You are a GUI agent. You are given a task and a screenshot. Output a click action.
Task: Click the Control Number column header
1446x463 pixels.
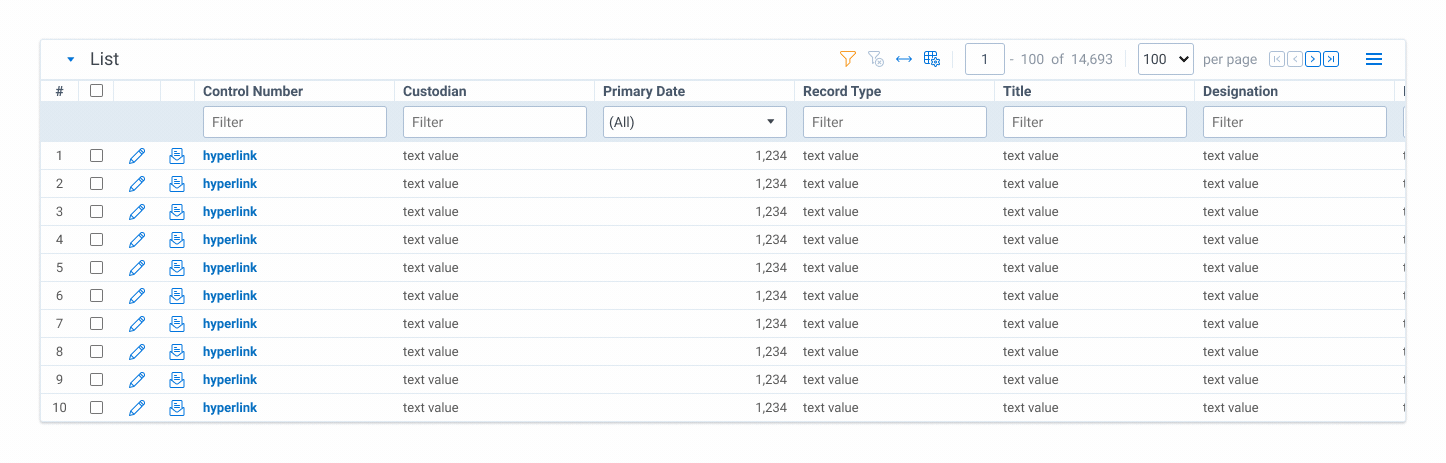253,91
